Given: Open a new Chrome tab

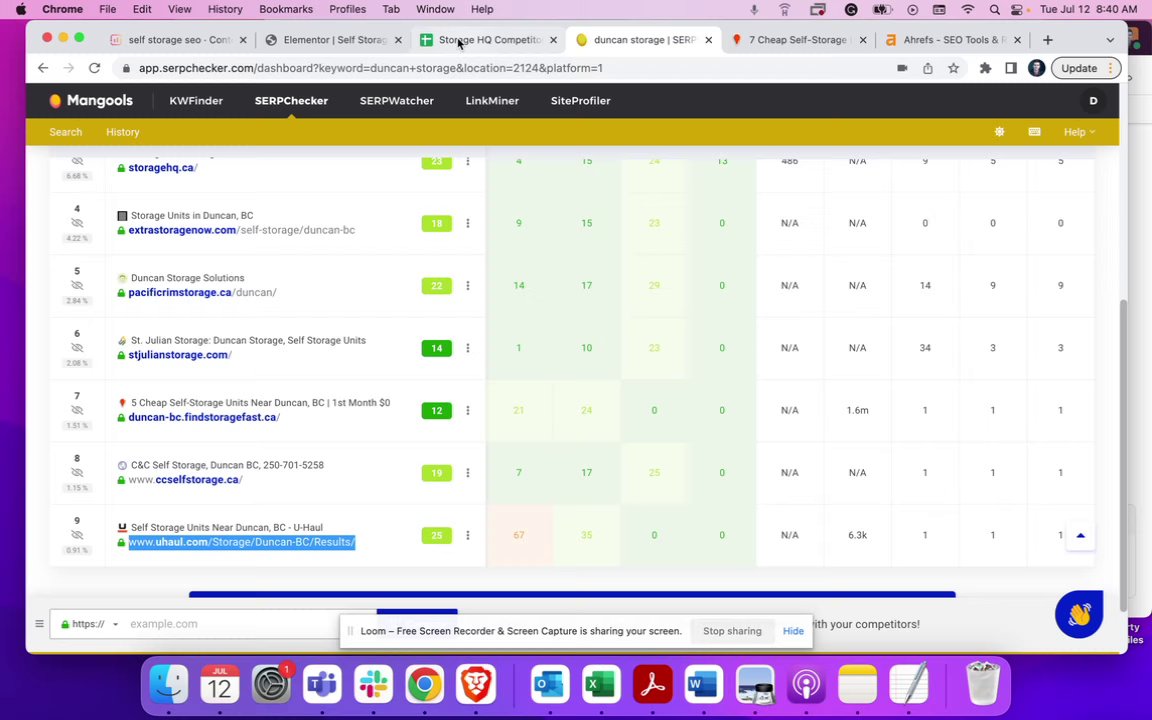Looking at the screenshot, I should coord(1048,40).
